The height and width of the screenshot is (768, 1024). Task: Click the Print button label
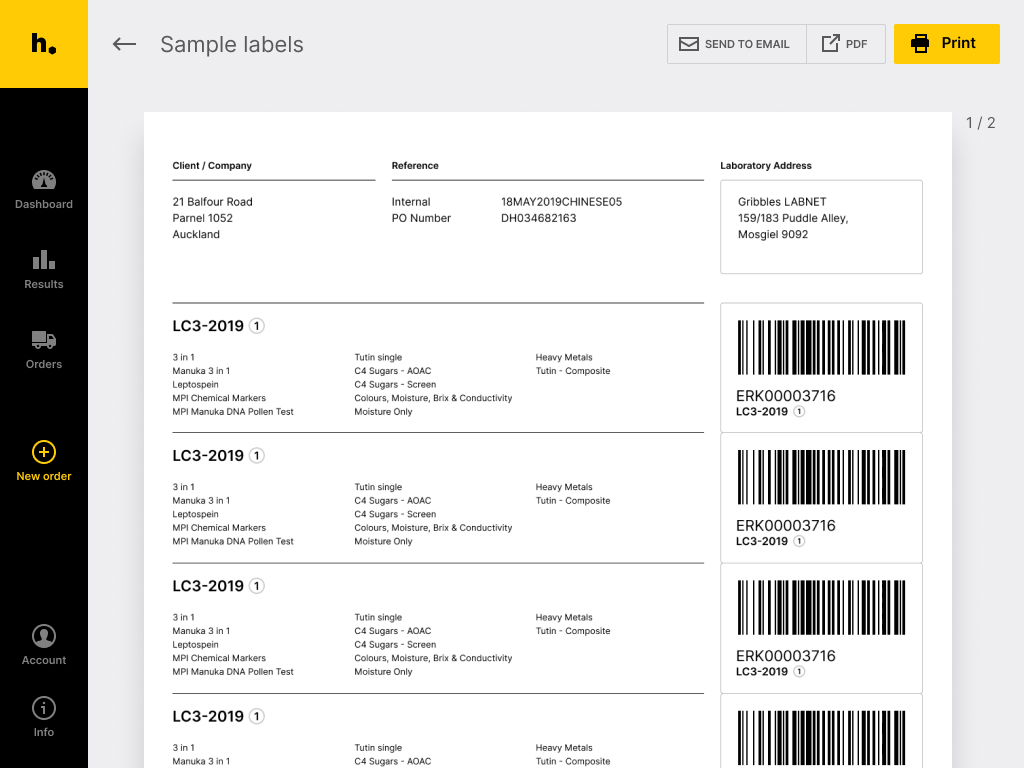coord(958,43)
